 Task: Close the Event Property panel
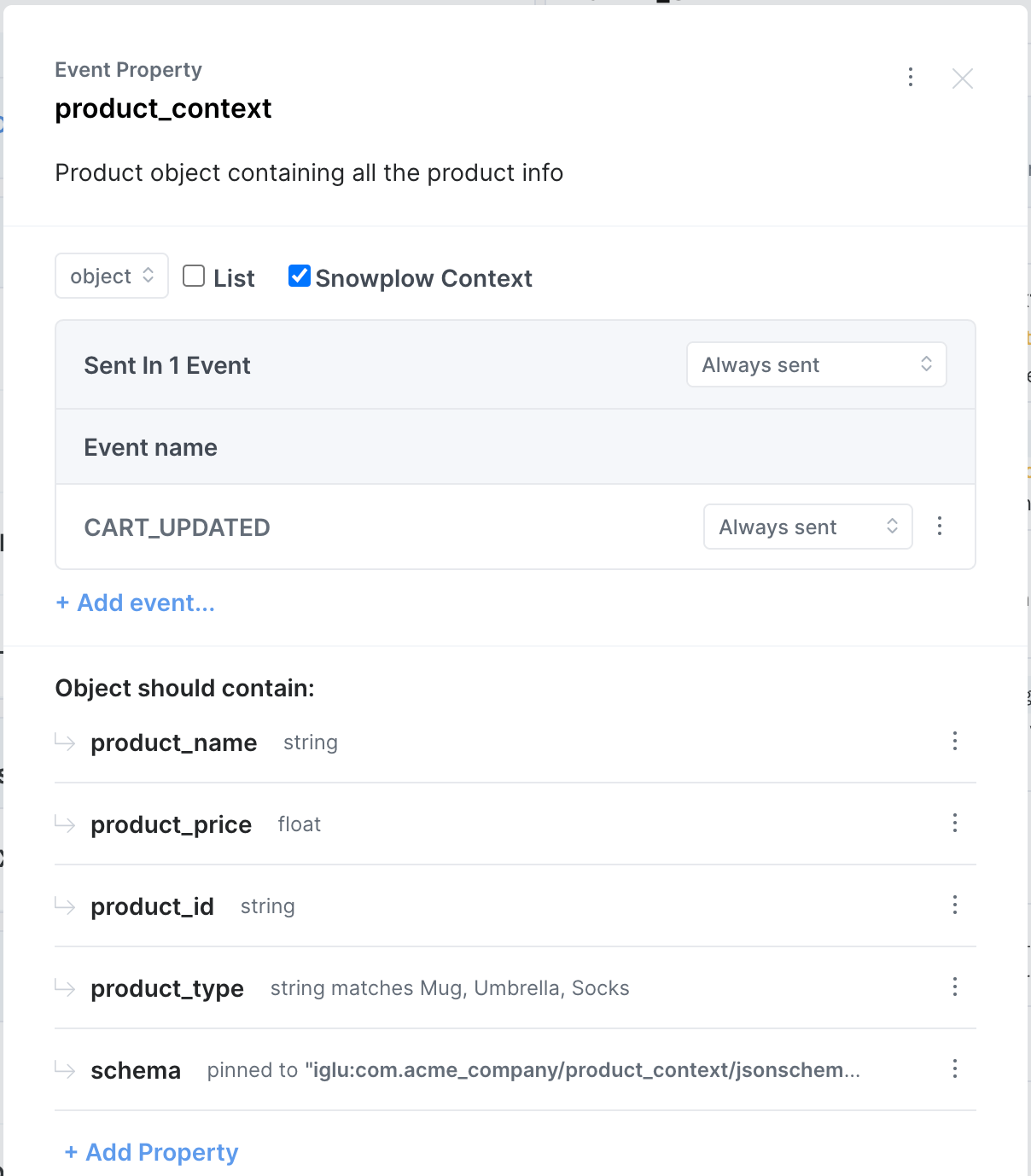[x=962, y=79]
